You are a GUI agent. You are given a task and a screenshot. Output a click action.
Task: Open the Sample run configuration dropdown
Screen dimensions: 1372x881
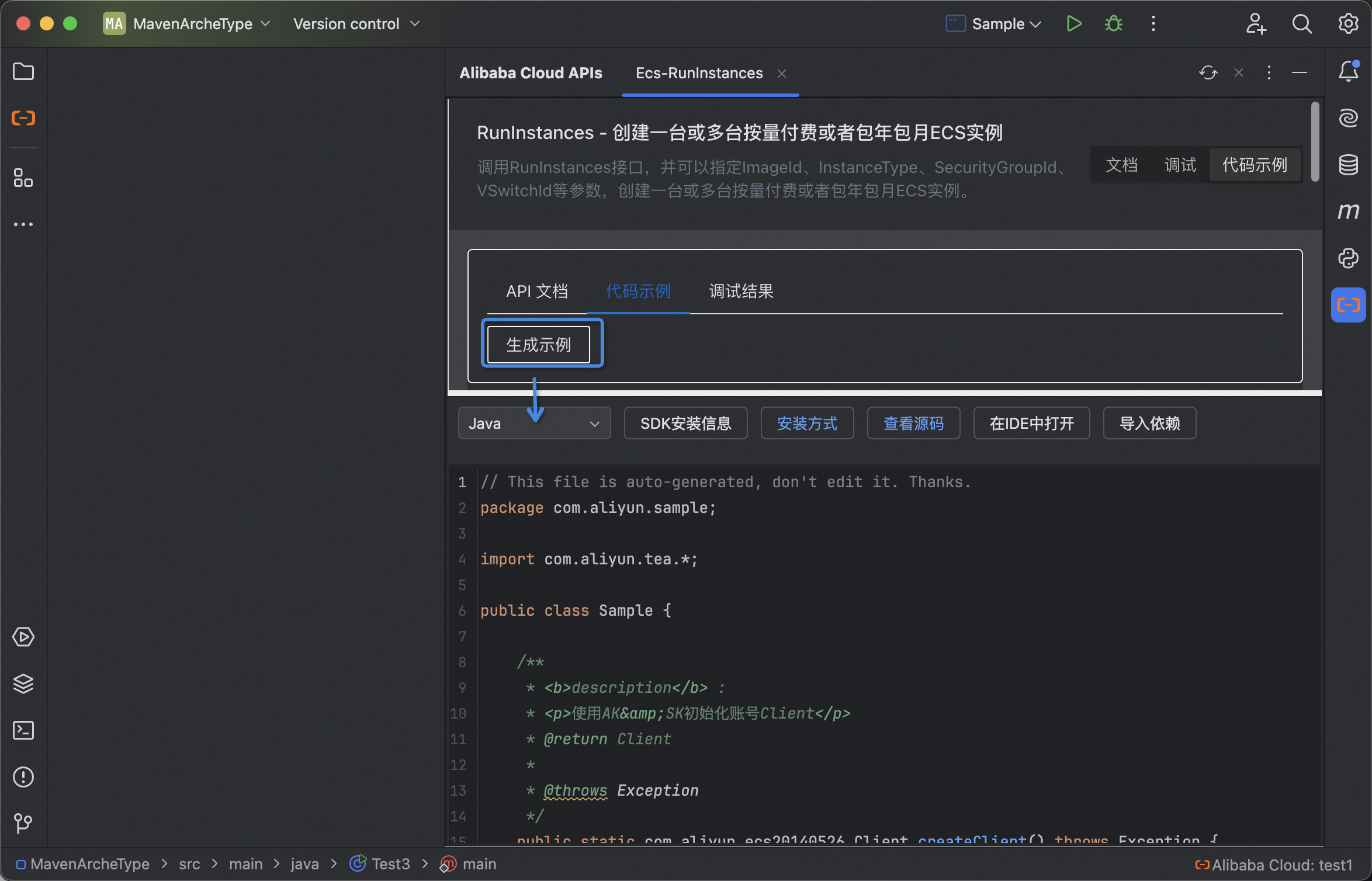point(993,24)
